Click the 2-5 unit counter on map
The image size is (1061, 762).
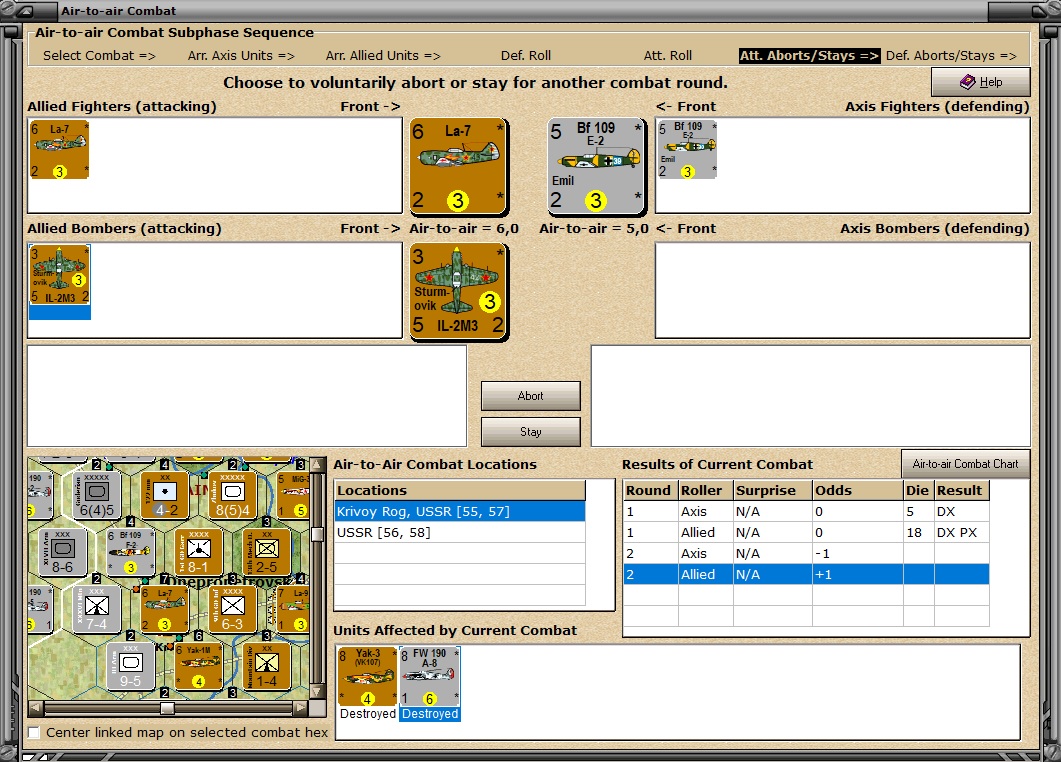[267, 552]
